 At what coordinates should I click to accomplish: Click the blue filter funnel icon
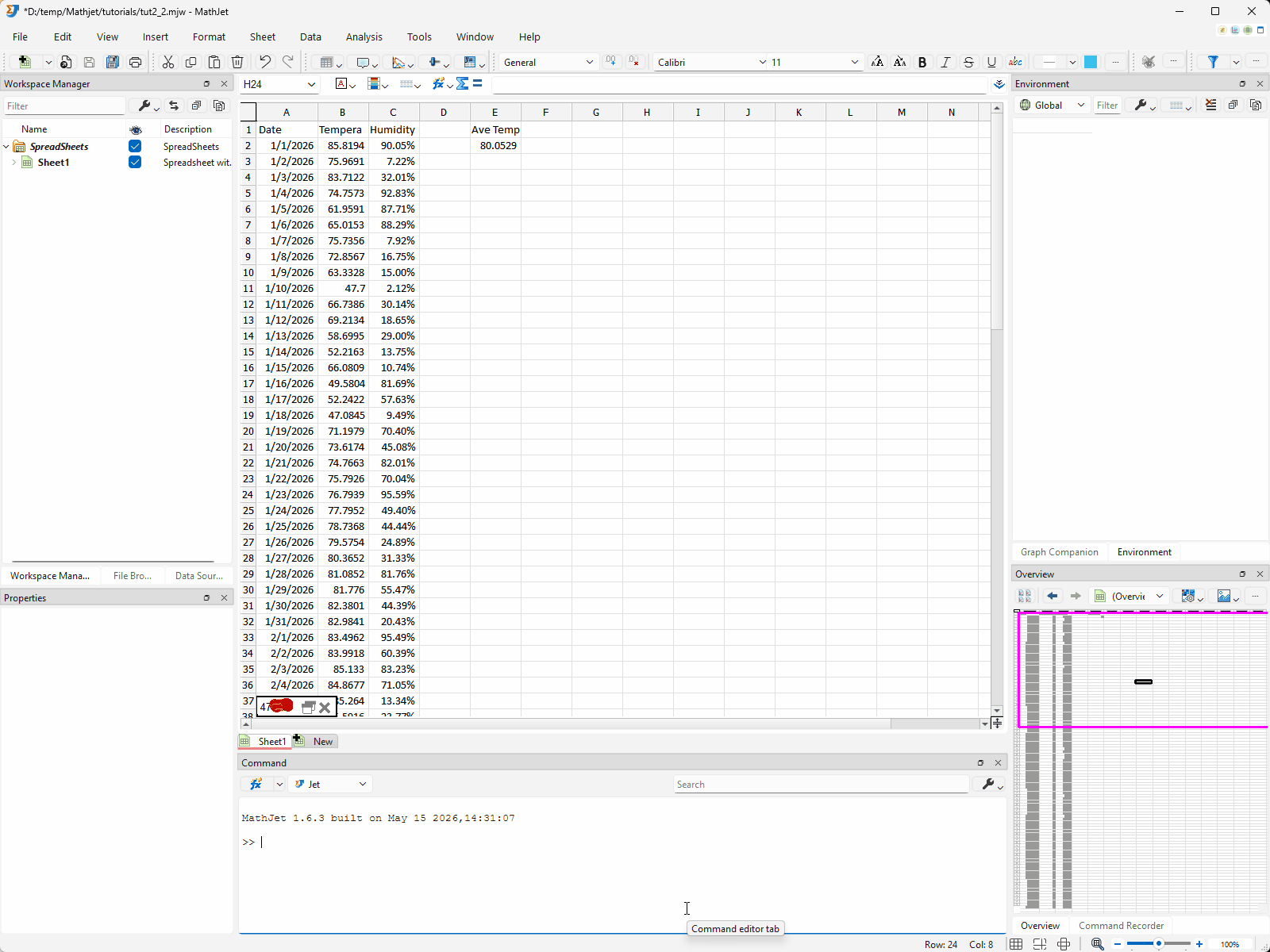(1213, 62)
